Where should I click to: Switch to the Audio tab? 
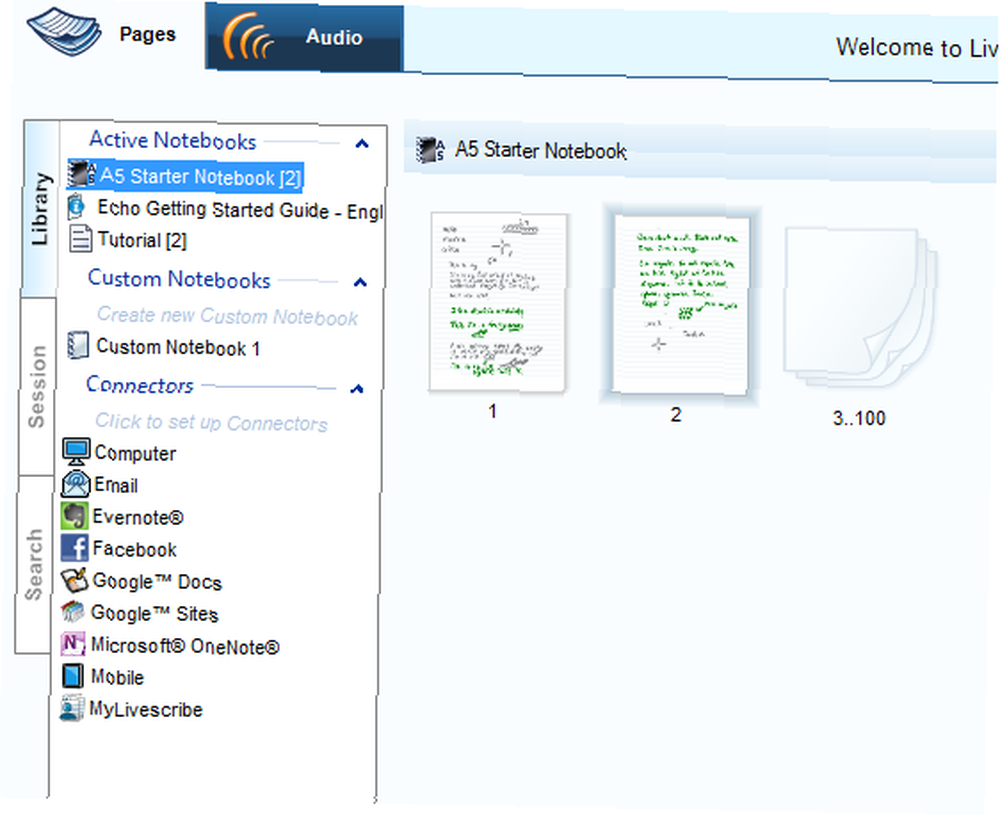304,37
